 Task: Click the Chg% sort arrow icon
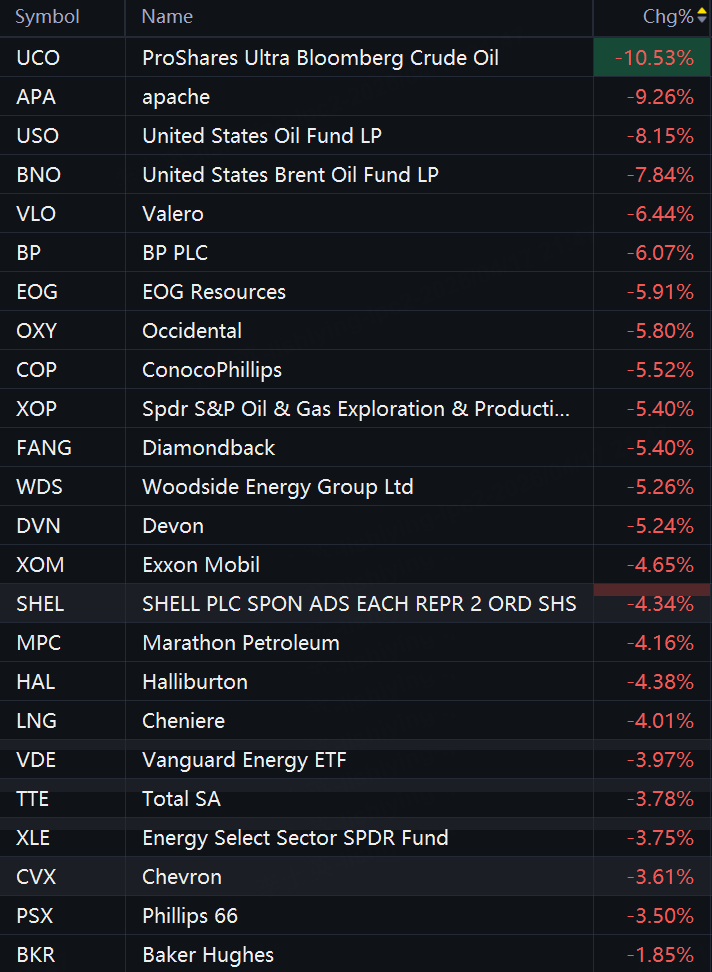(x=702, y=17)
